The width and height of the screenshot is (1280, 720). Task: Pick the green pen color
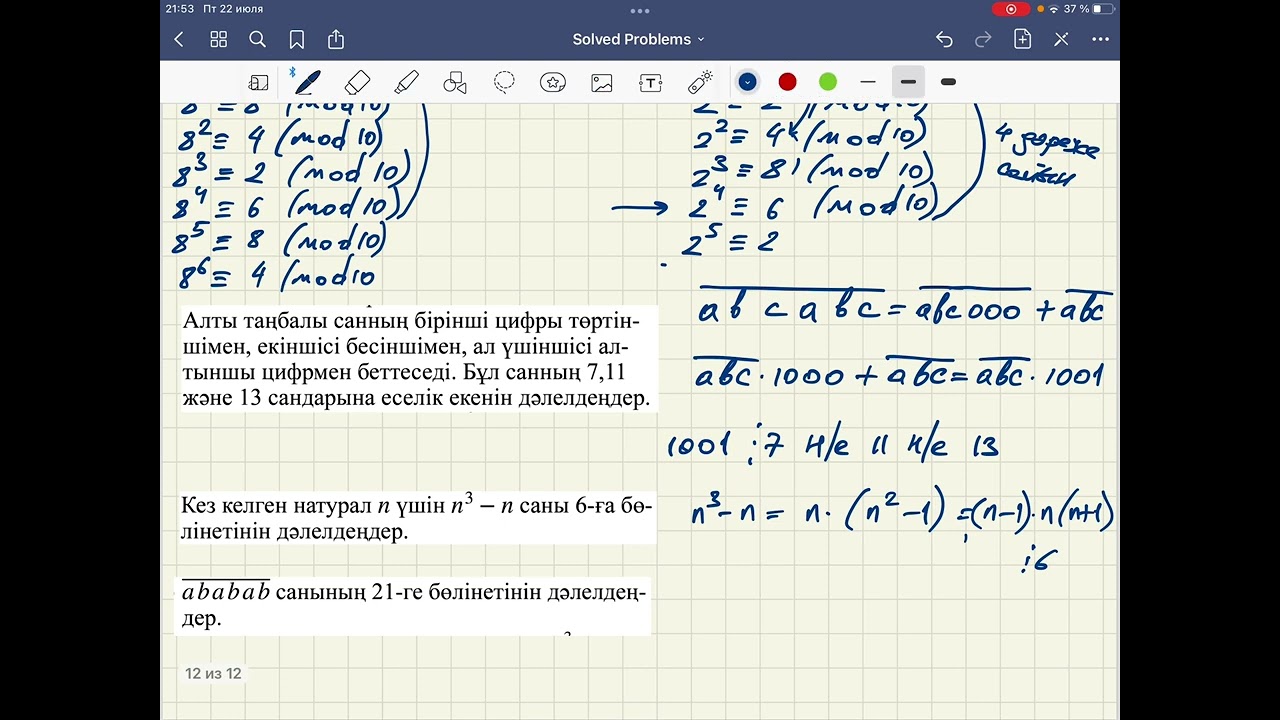coord(828,82)
